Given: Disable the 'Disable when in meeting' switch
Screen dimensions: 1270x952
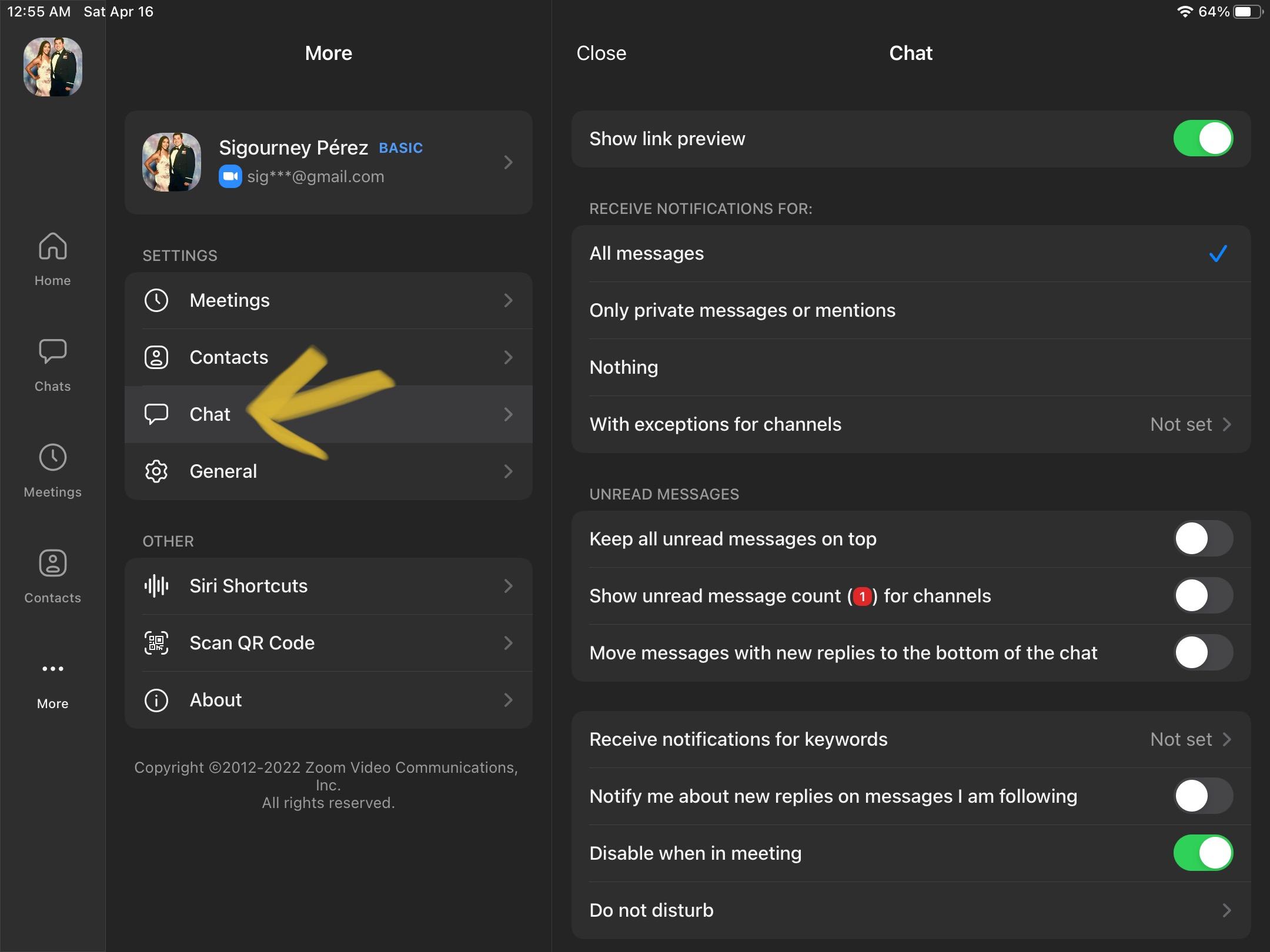Looking at the screenshot, I should pyautogui.click(x=1202, y=853).
